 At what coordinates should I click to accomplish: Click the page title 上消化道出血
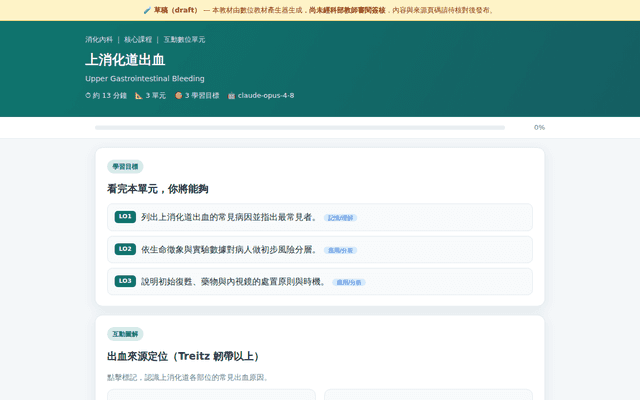pyautogui.click(x=125, y=60)
